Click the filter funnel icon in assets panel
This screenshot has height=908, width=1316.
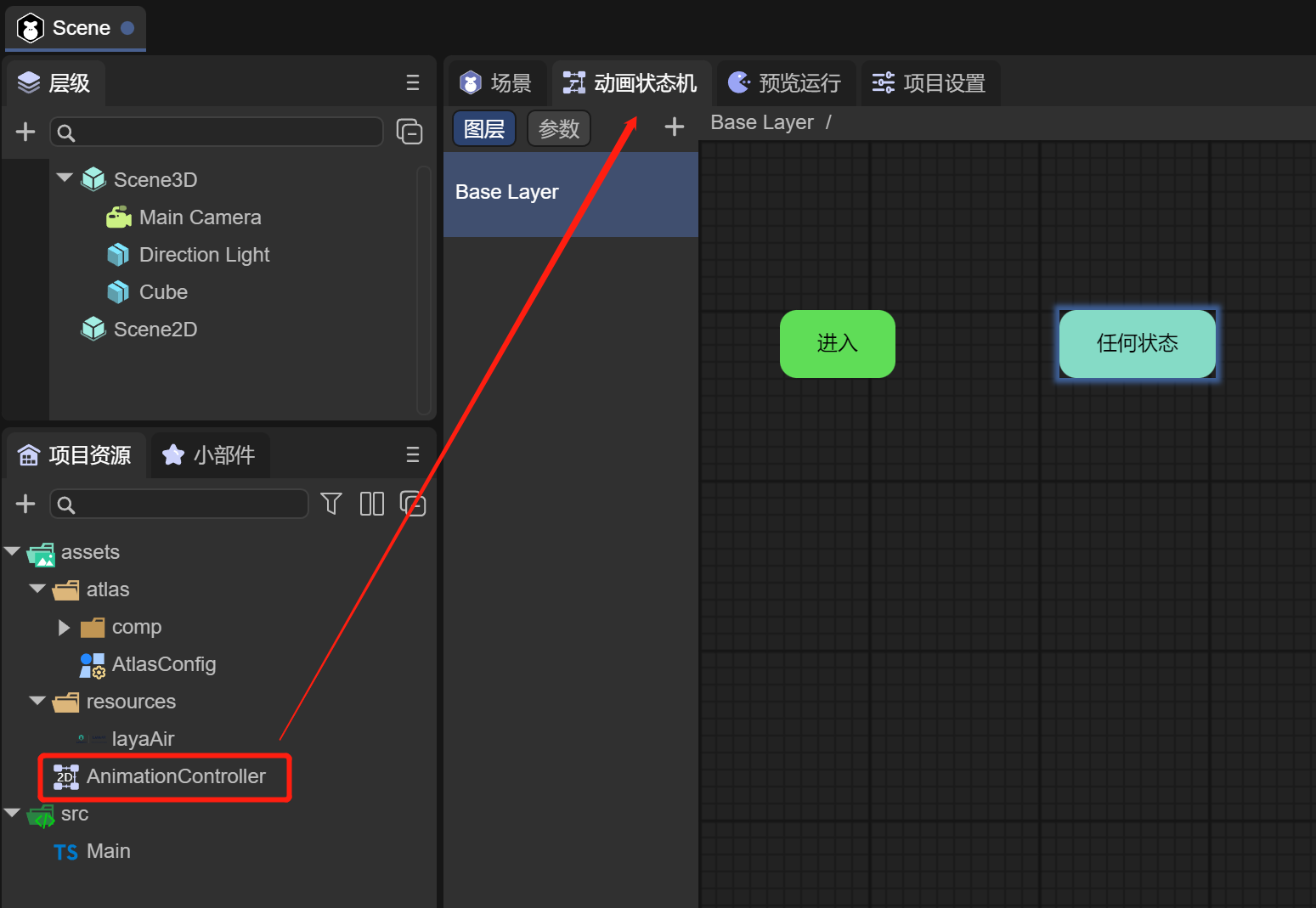click(x=331, y=504)
